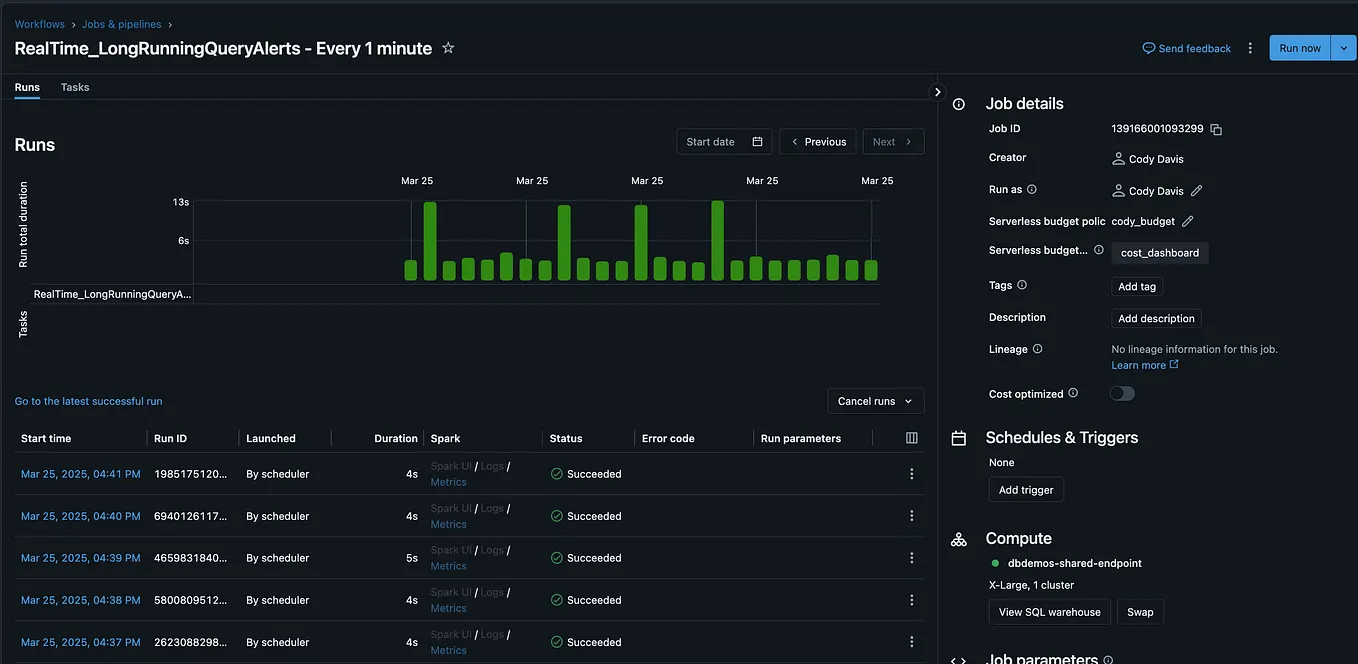
Task: Edit cody_budget policy with pencil icon
Action: point(1186,221)
